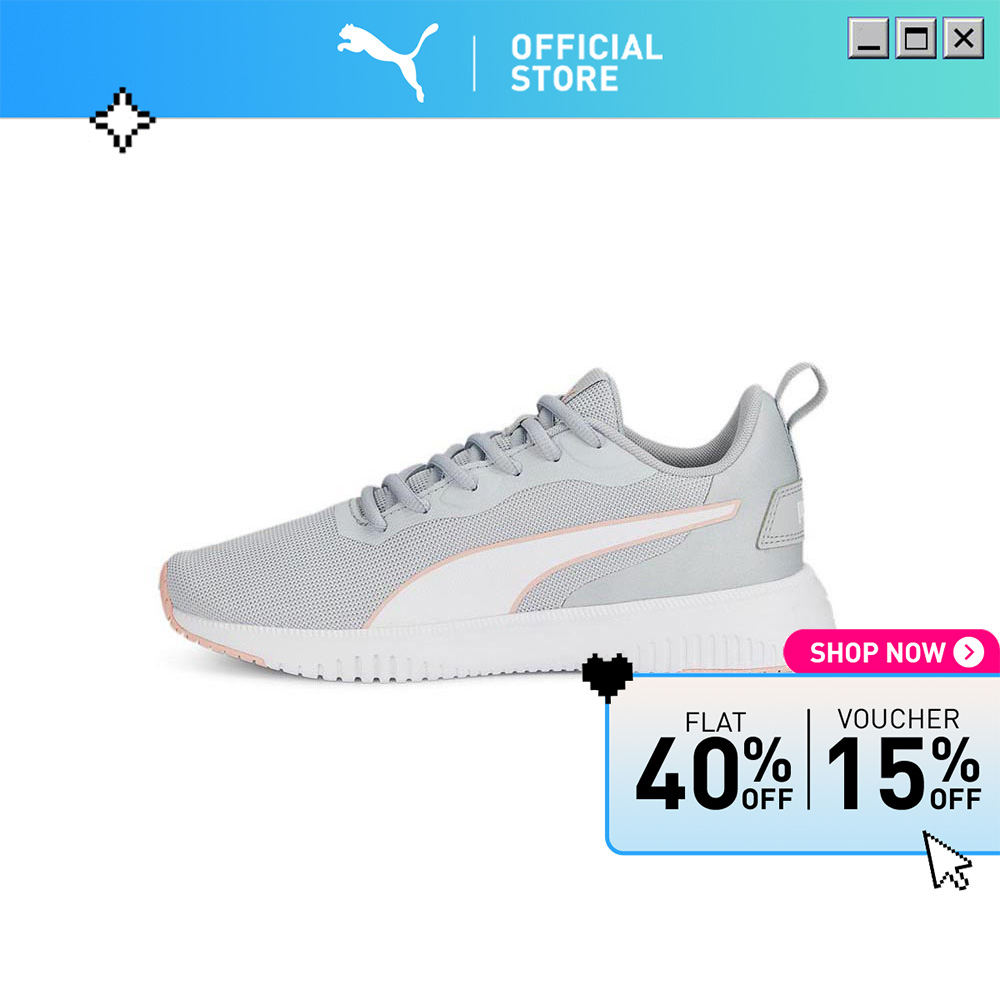This screenshot has height=1000, width=1000.
Task: Click the blue gradient header banner
Action: (x=500, y=59)
